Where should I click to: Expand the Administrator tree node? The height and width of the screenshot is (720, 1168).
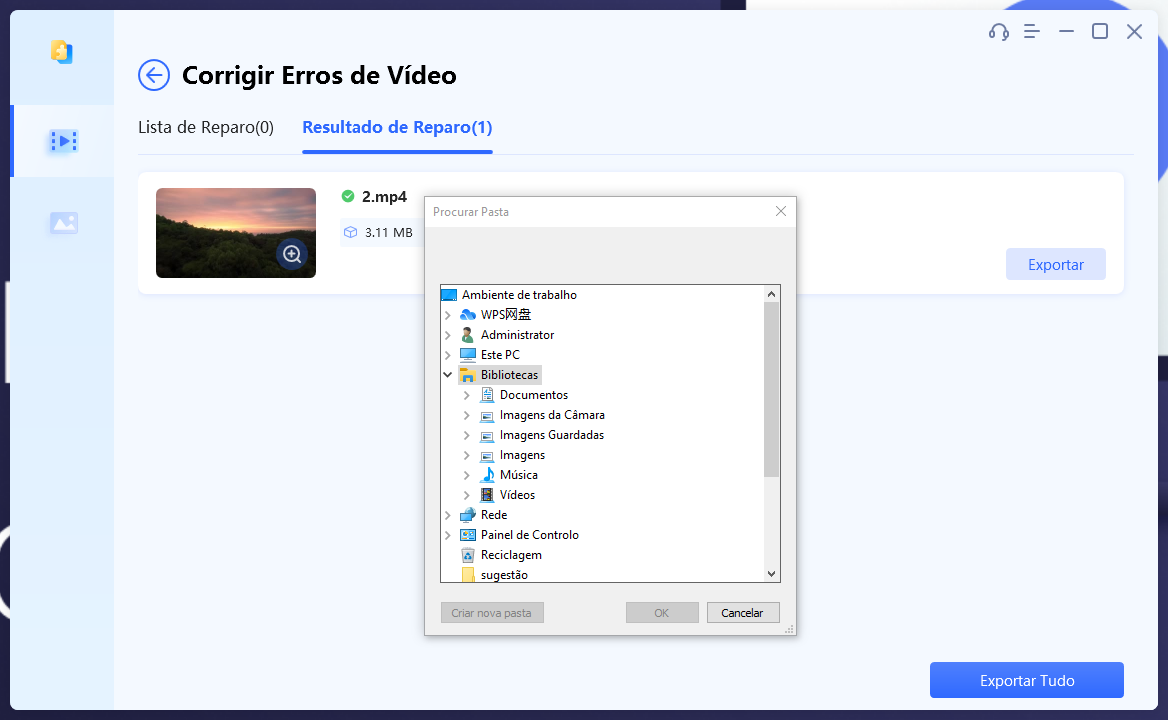(x=448, y=335)
